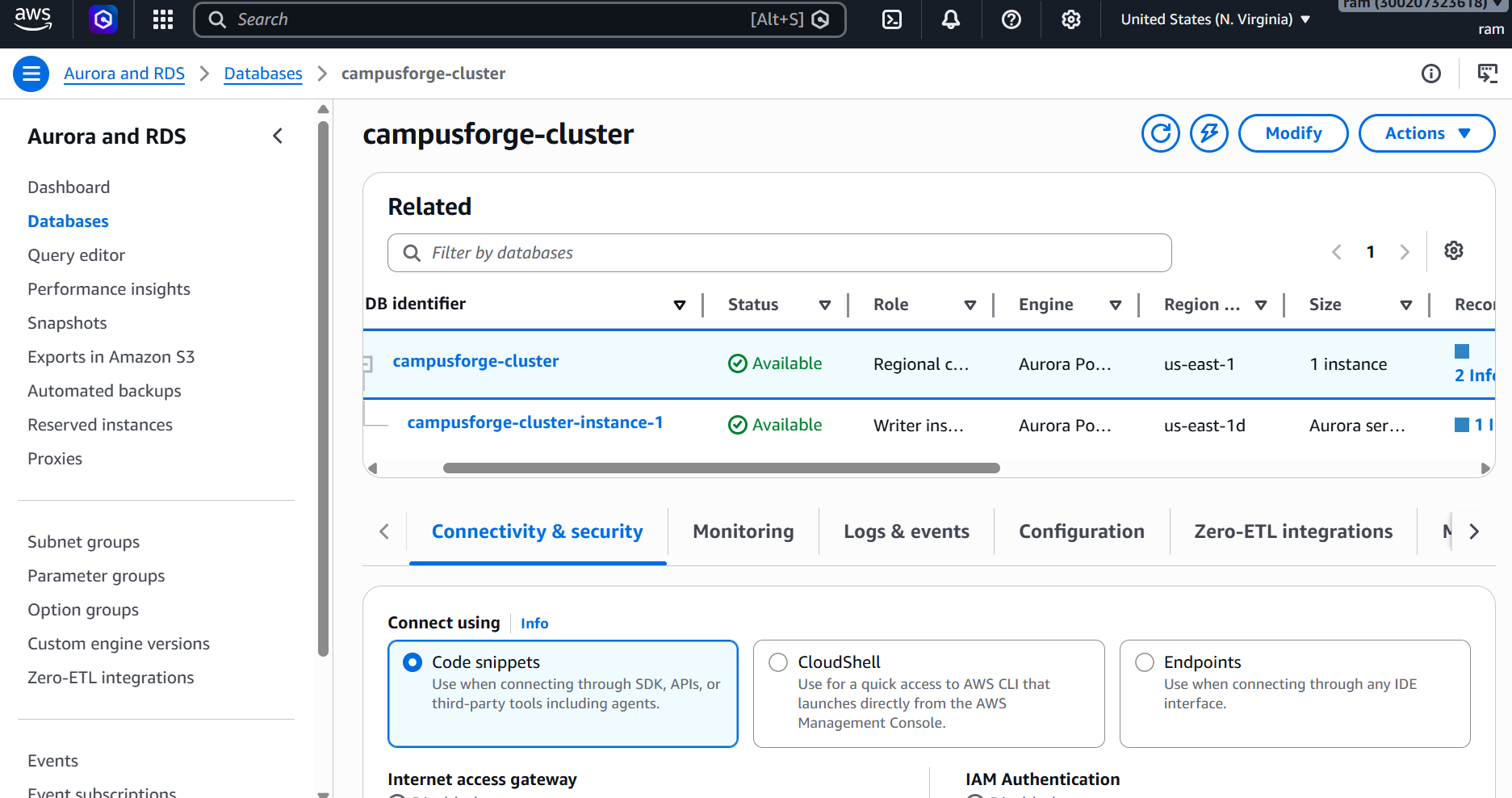Image resolution: width=1512 pixels, height=798 pixels.
Task: Open campusforge-cluster-instance-1 link
Action: pos(535,422)
